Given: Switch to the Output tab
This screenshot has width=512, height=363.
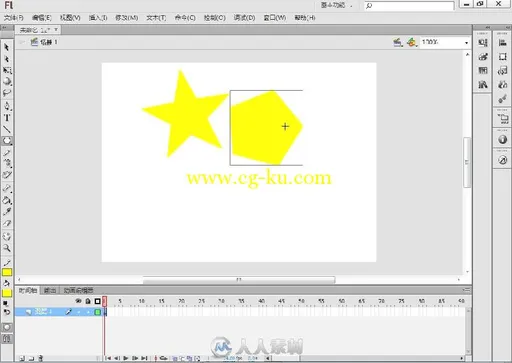Looking at the screenshot, I should click(50, 291).
